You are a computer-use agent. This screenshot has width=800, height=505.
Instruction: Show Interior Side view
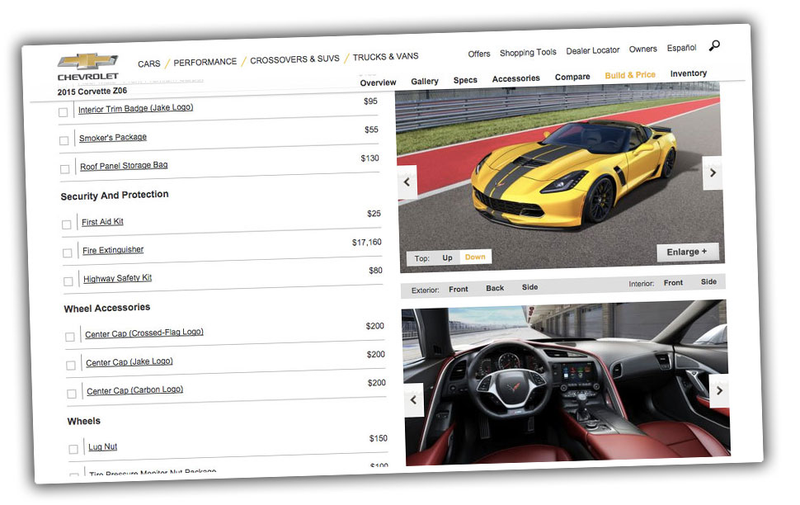click(x=709, y=282)
